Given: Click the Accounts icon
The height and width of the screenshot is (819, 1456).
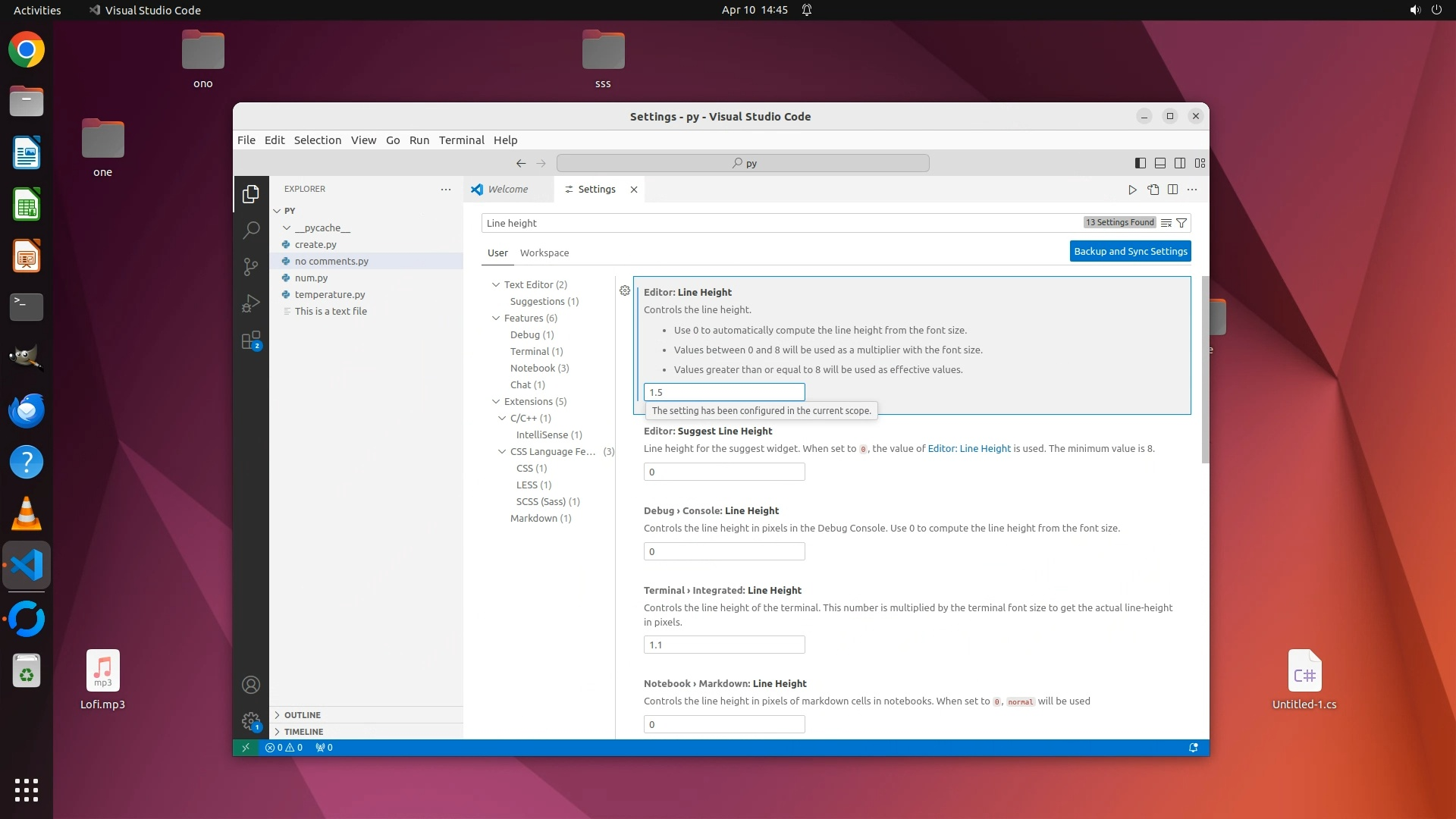Looking at the screenshot, I should [251, 685].
